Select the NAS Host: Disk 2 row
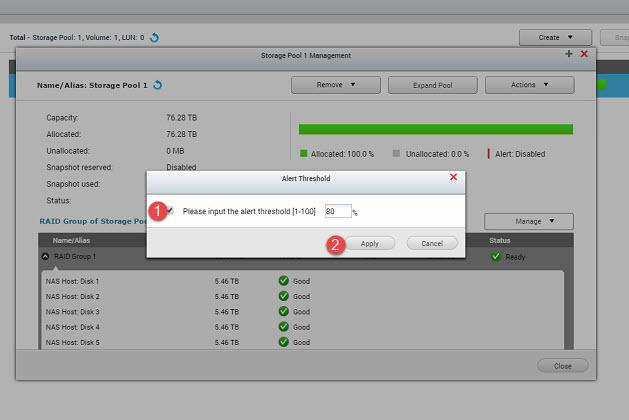The image size is (629, 420). [x=302, y=296]
